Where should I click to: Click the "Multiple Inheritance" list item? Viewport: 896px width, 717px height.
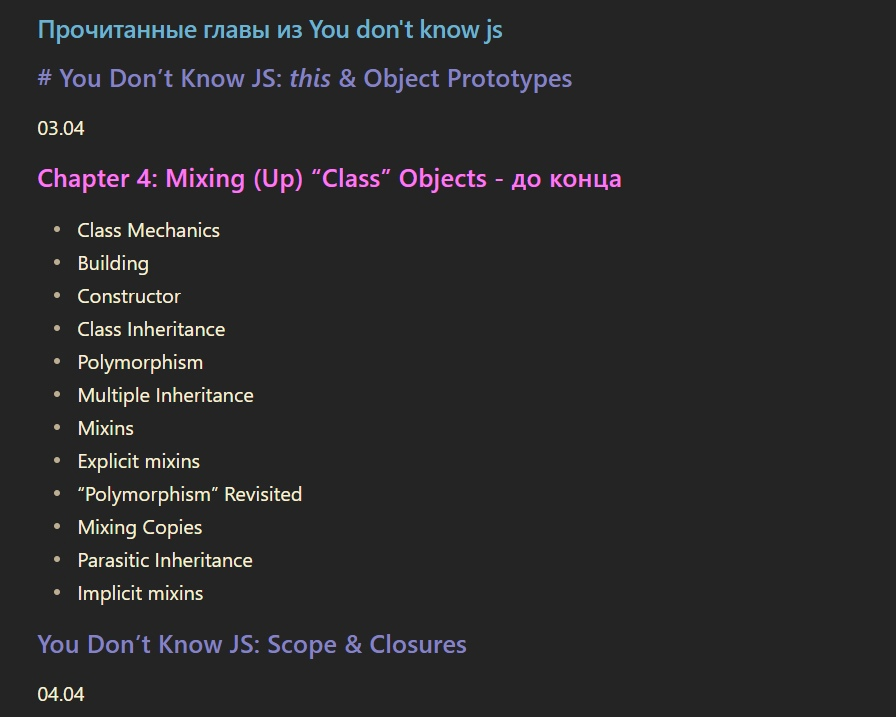tap(165, 395)
